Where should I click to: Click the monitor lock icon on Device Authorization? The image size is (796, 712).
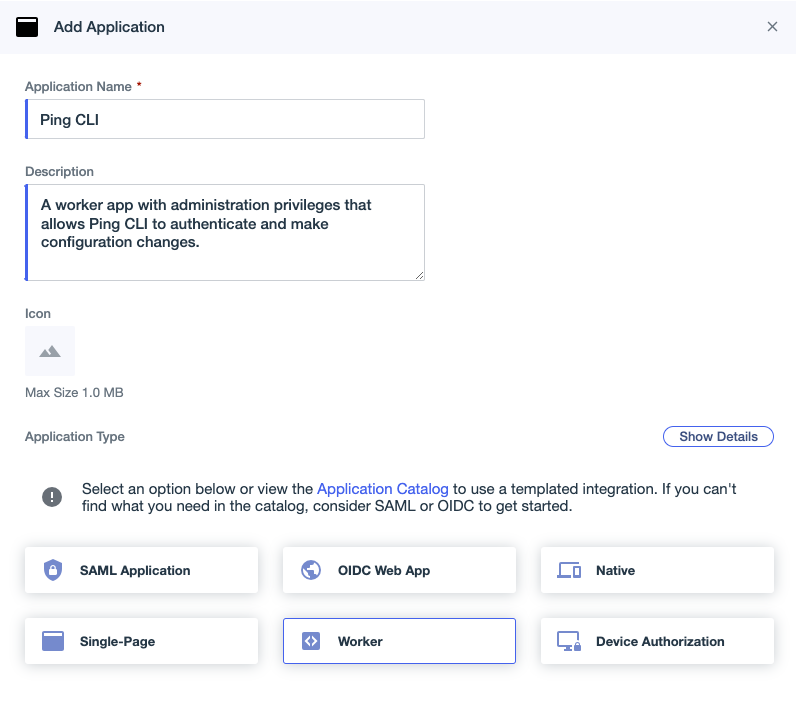(x=569, y=641)
